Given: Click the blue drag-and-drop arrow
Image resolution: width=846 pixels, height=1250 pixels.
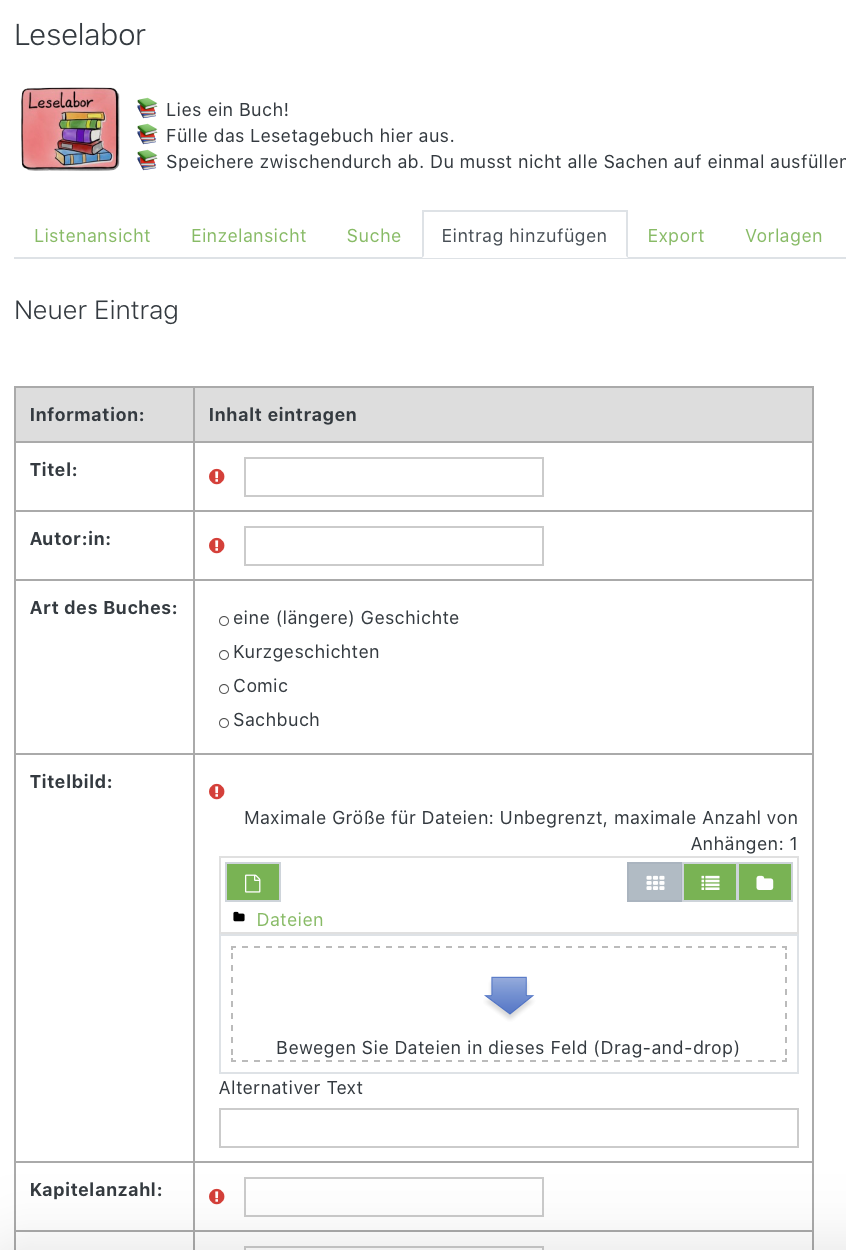Looking at the screenshot, I should click(509, 995).
